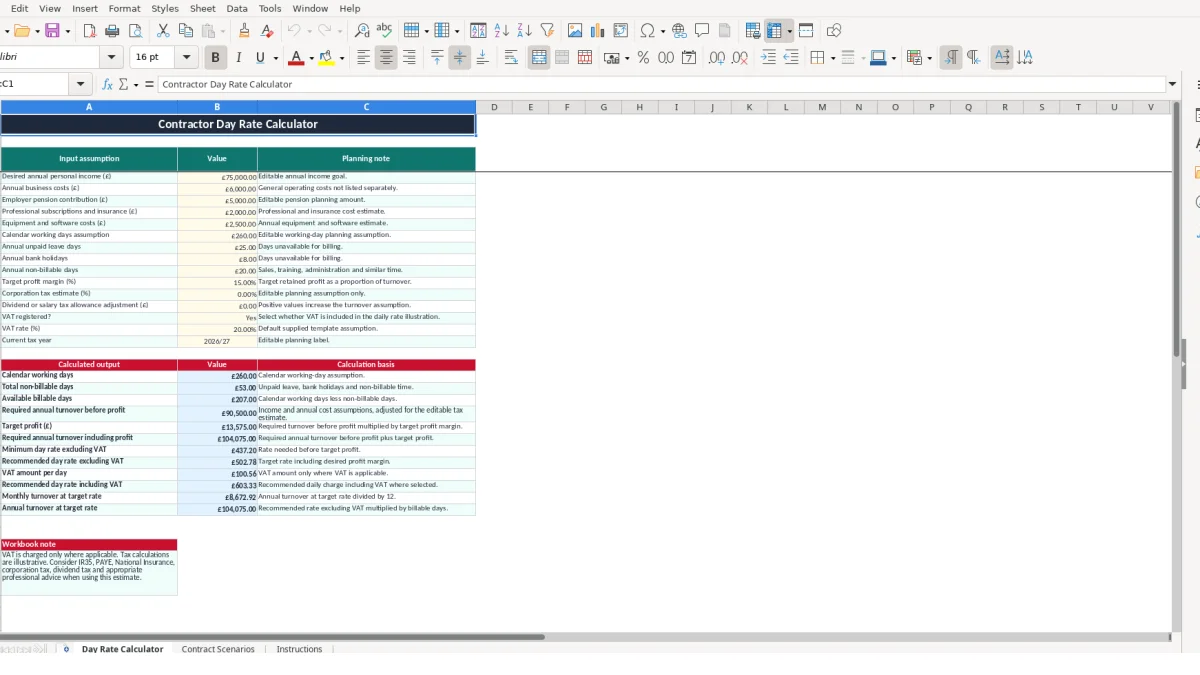Open the background color dropdown arrow
This screenshot has height=675, width=1200.
[x=893, y=58]
